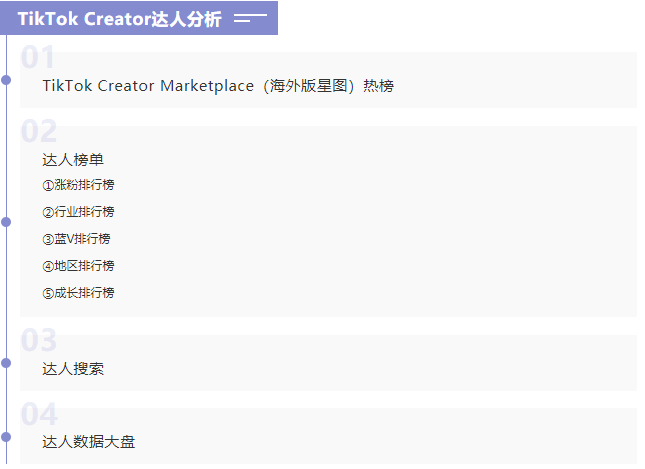The height and width of the screenshot is (469, 645).
Task: Select the 01 section number
Action: tap(38, 58)
